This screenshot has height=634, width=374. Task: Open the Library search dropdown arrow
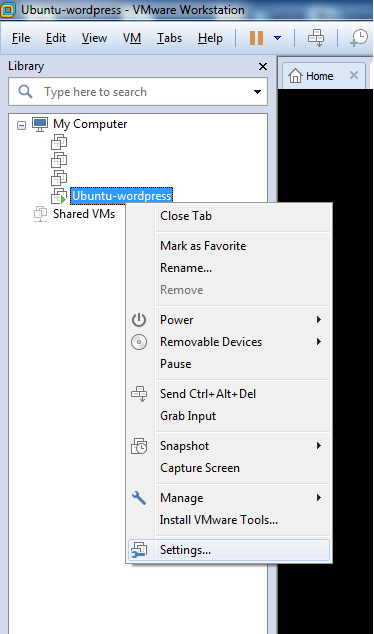[257, 92]
